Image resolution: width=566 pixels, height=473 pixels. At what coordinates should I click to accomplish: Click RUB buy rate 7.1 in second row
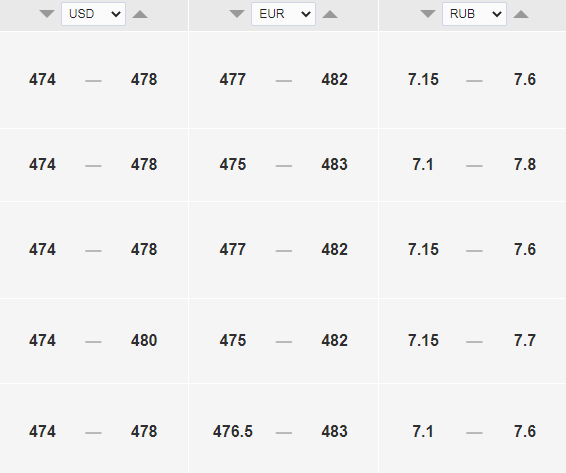coord(423,165)
